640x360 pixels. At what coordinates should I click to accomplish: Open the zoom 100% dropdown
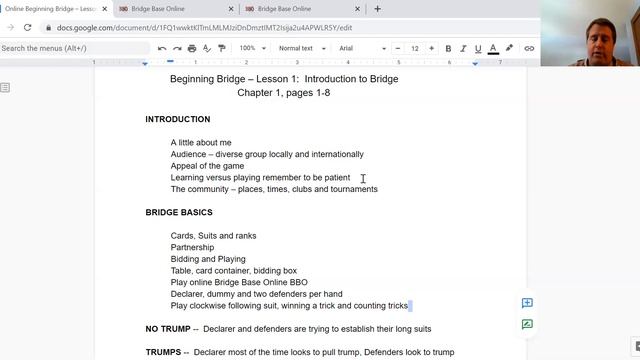click(253, 48)
